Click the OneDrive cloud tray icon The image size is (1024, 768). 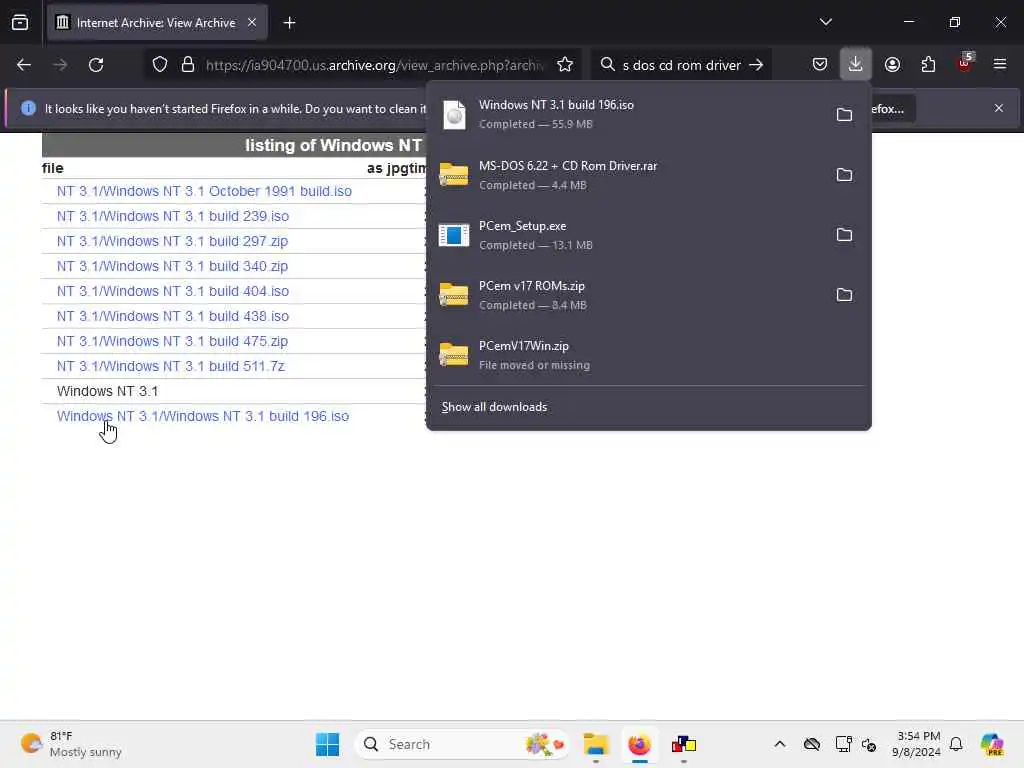coord(812,744)
